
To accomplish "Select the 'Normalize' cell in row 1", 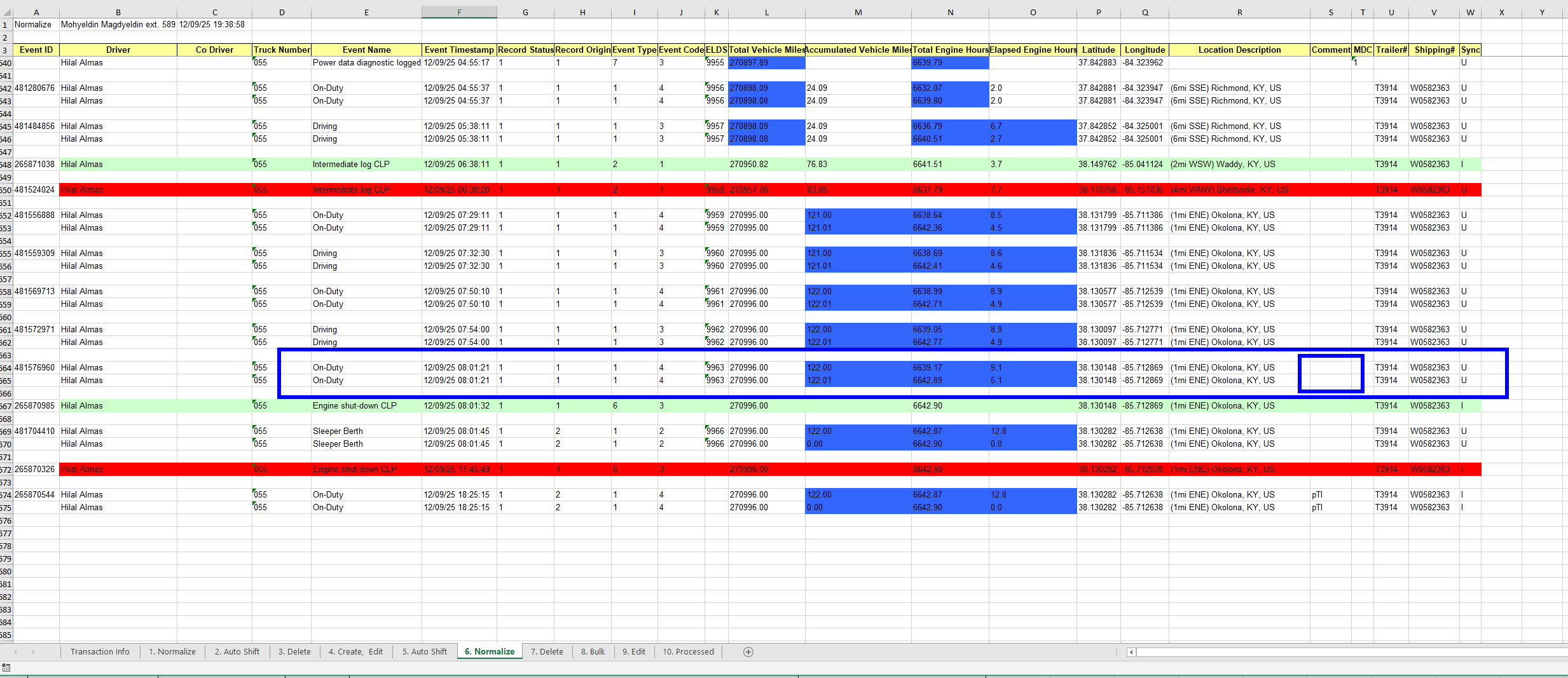I will click(x=36, y=25).
